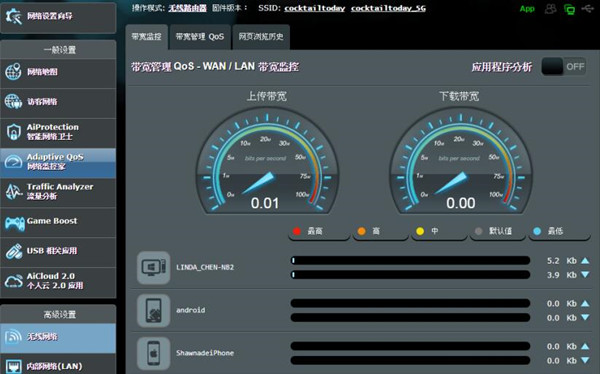Click ShawnadeiPhone upload arrow icon
The width and height of the screenshot is (600, 374).
pos(585,346)
